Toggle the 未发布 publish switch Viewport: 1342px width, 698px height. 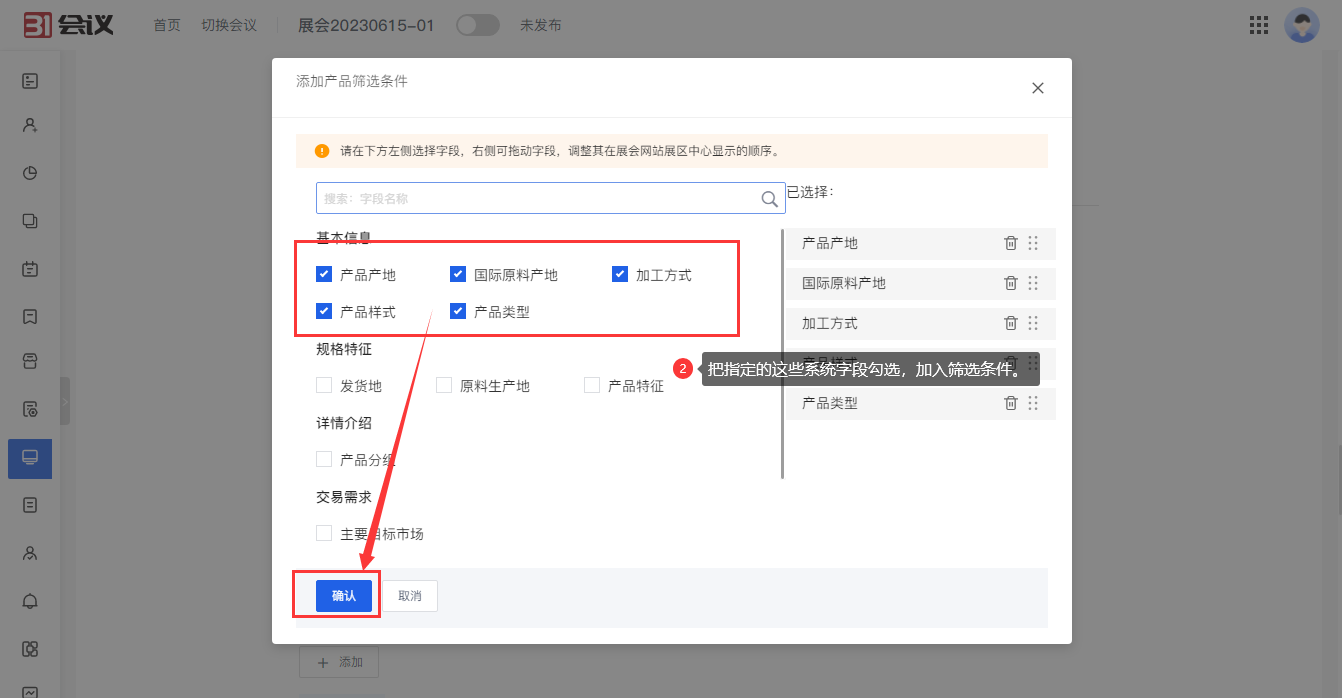pyautogui.click(x=477, y=25)
